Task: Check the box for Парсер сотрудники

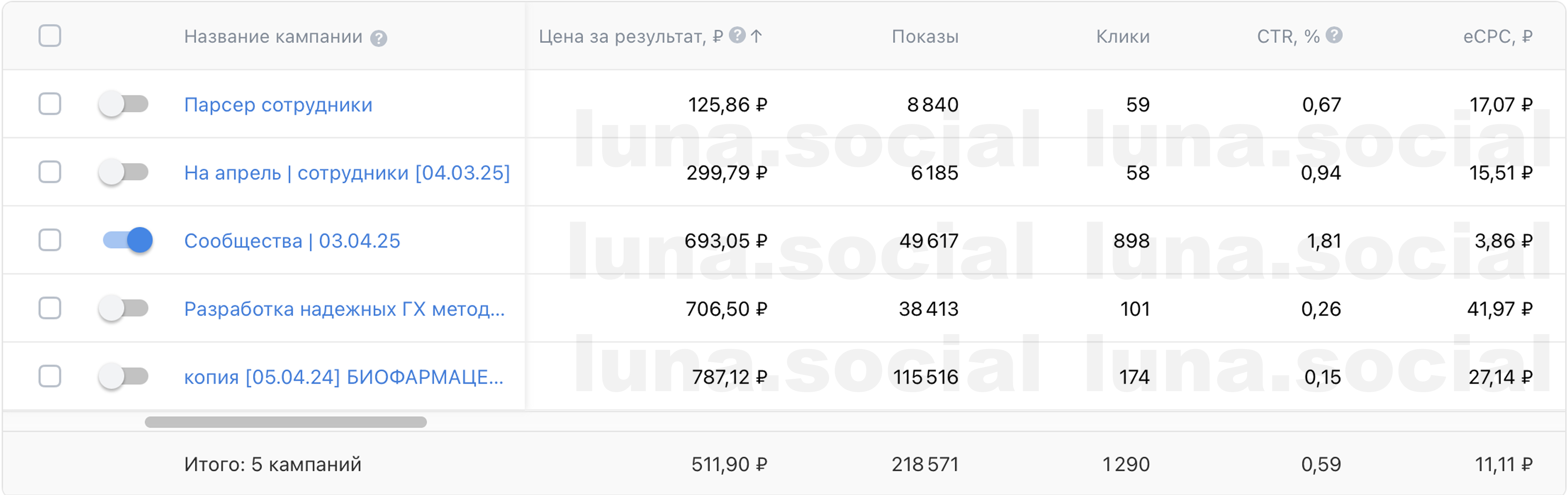Action: coord(50,104)
